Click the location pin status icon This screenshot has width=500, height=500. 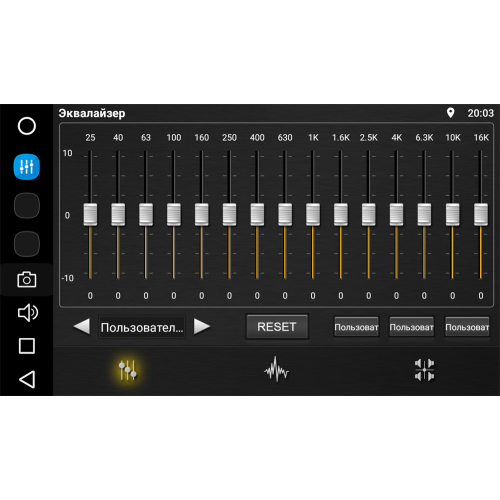[450, 113]
